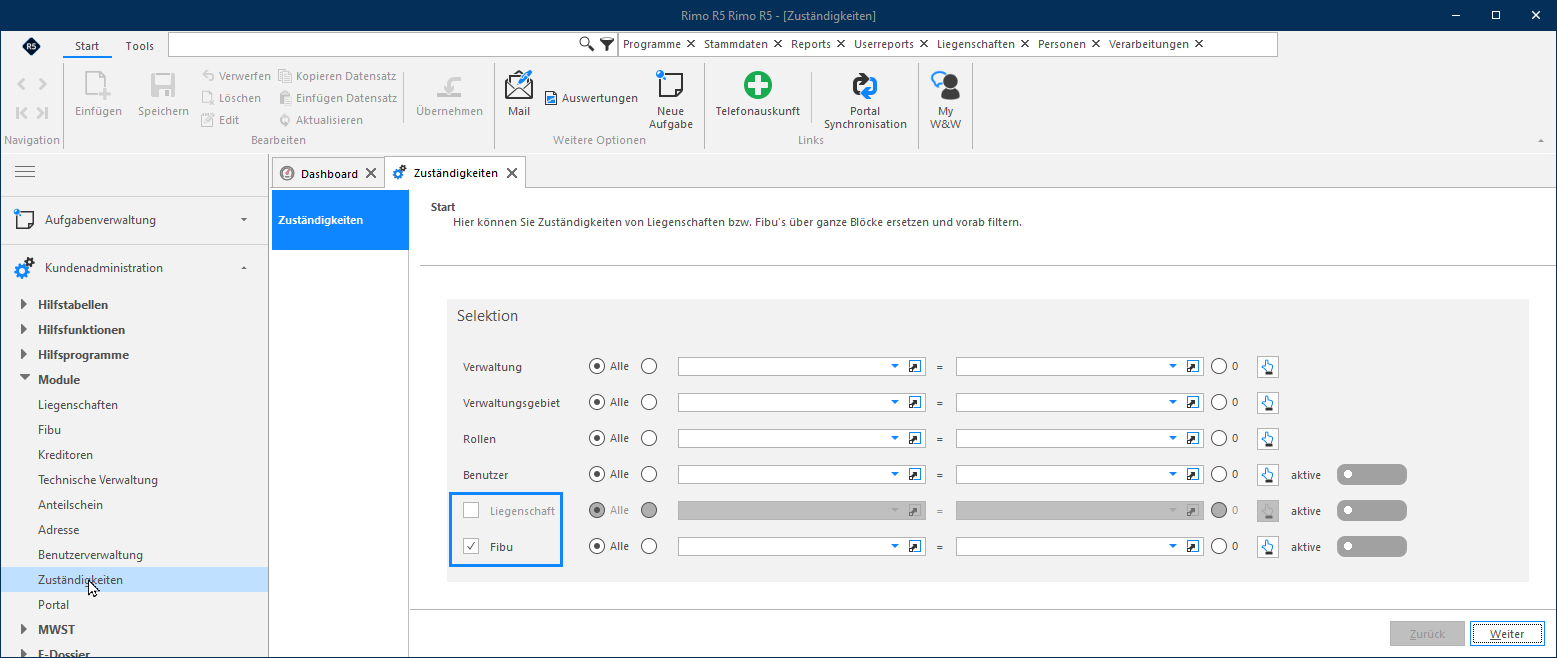Click Aktualisieren refresh in ribbon
The width and height of the screenshot is (1557, 658).
click(x=320, y=120)
